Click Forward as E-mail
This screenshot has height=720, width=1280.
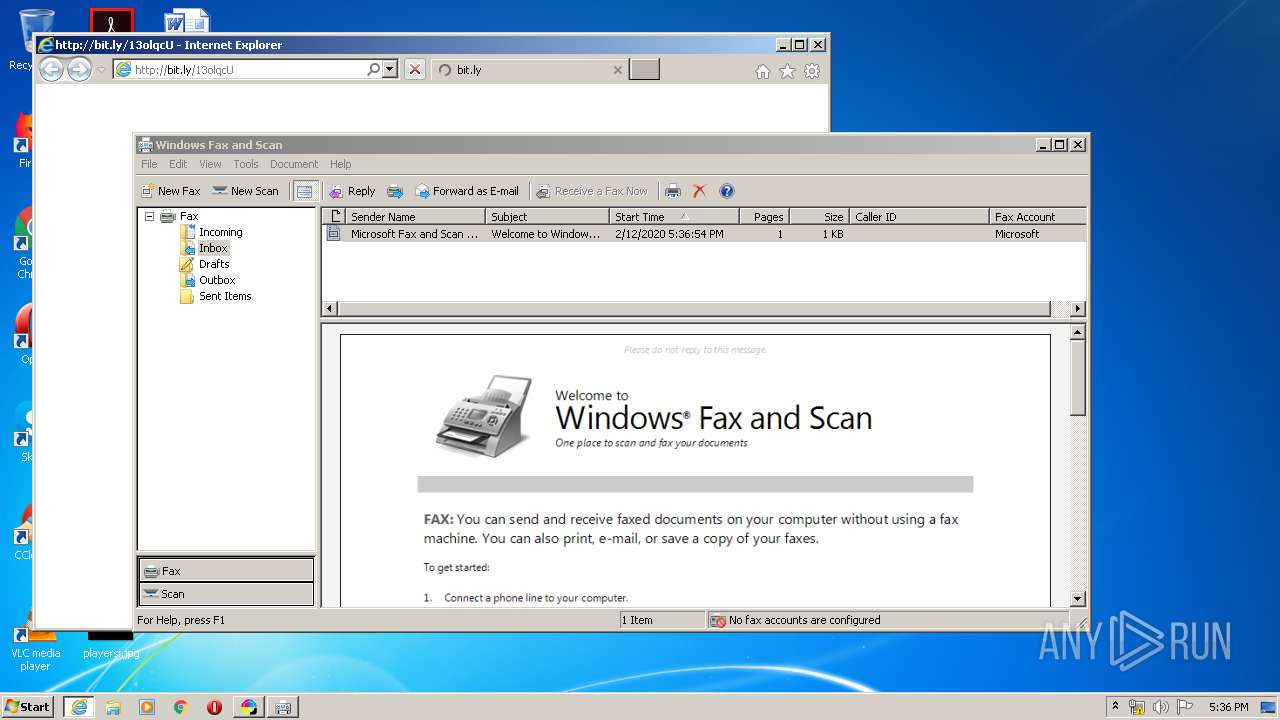467,191
